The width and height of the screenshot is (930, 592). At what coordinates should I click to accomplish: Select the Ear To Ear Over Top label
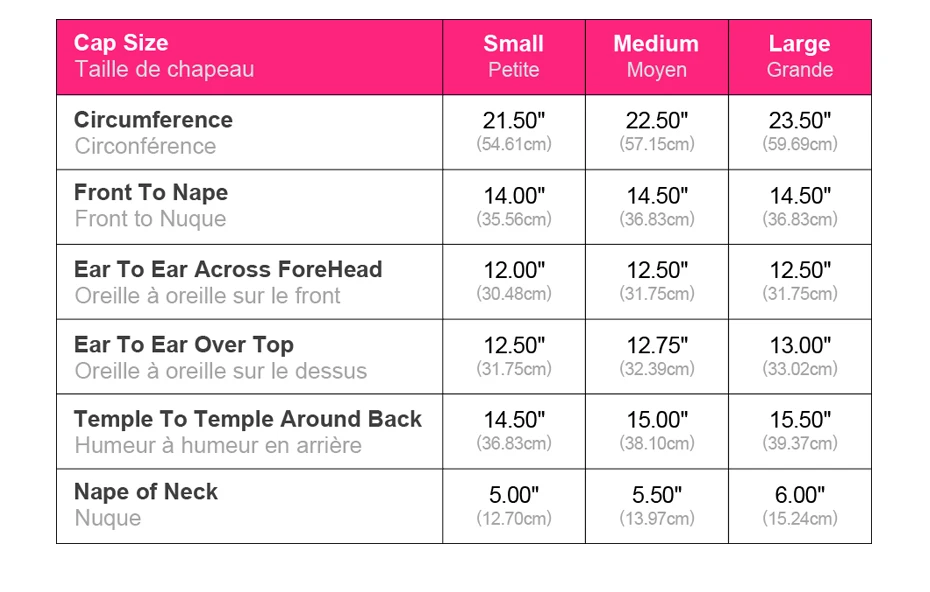point(184,345)
